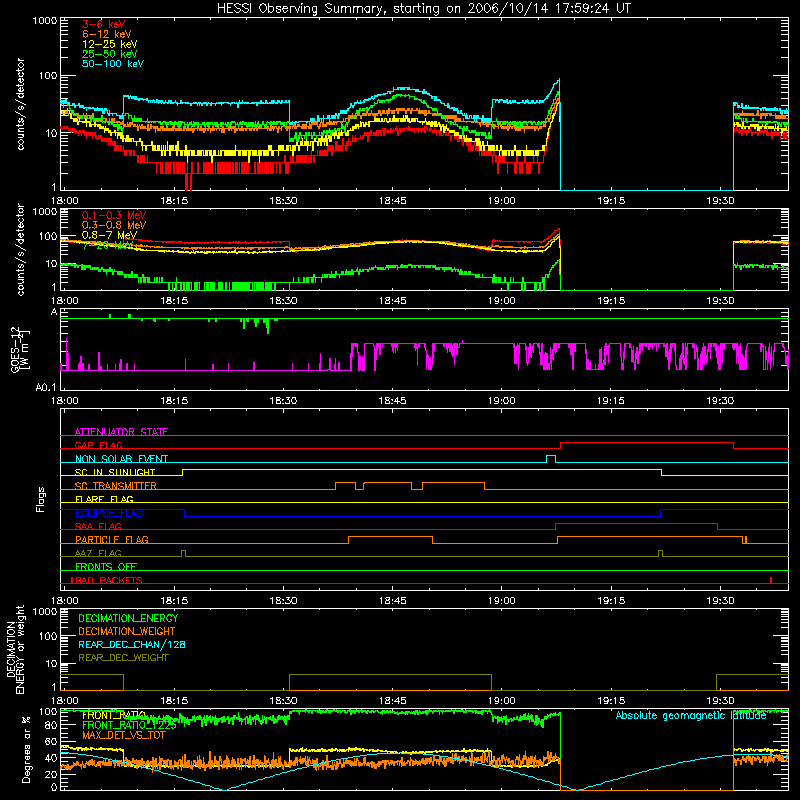This screenshot has height=800, width=800.
Task: Select the DECIMATION ENERGY or weight axis title
Action: click(x=15, y=649)
